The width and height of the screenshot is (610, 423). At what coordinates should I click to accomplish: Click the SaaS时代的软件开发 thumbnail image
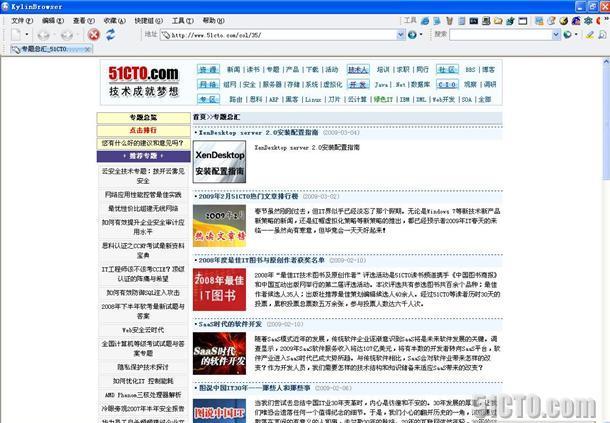pos(219,353)
